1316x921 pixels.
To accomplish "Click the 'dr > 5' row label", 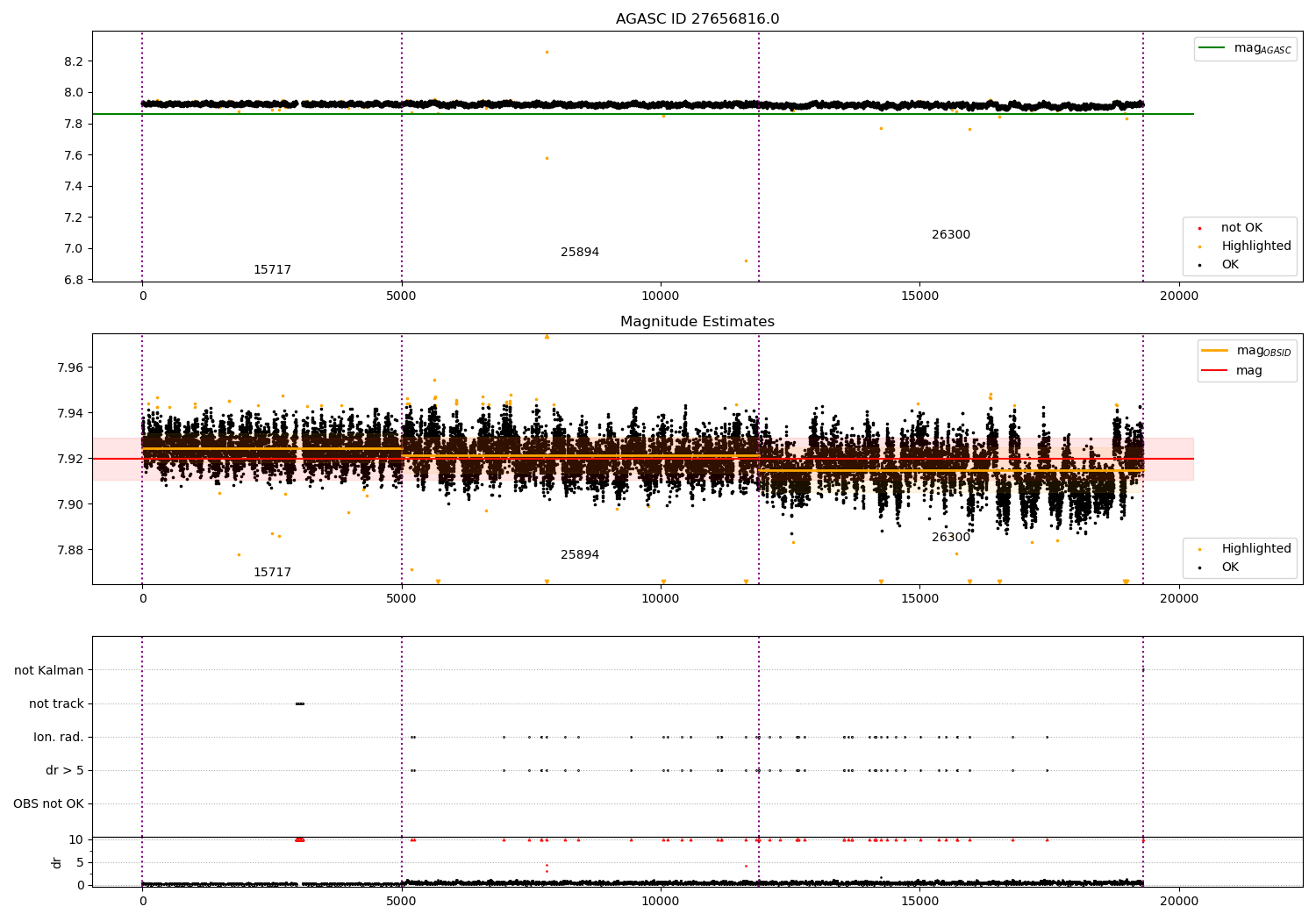I will click(x=65, y=771).
